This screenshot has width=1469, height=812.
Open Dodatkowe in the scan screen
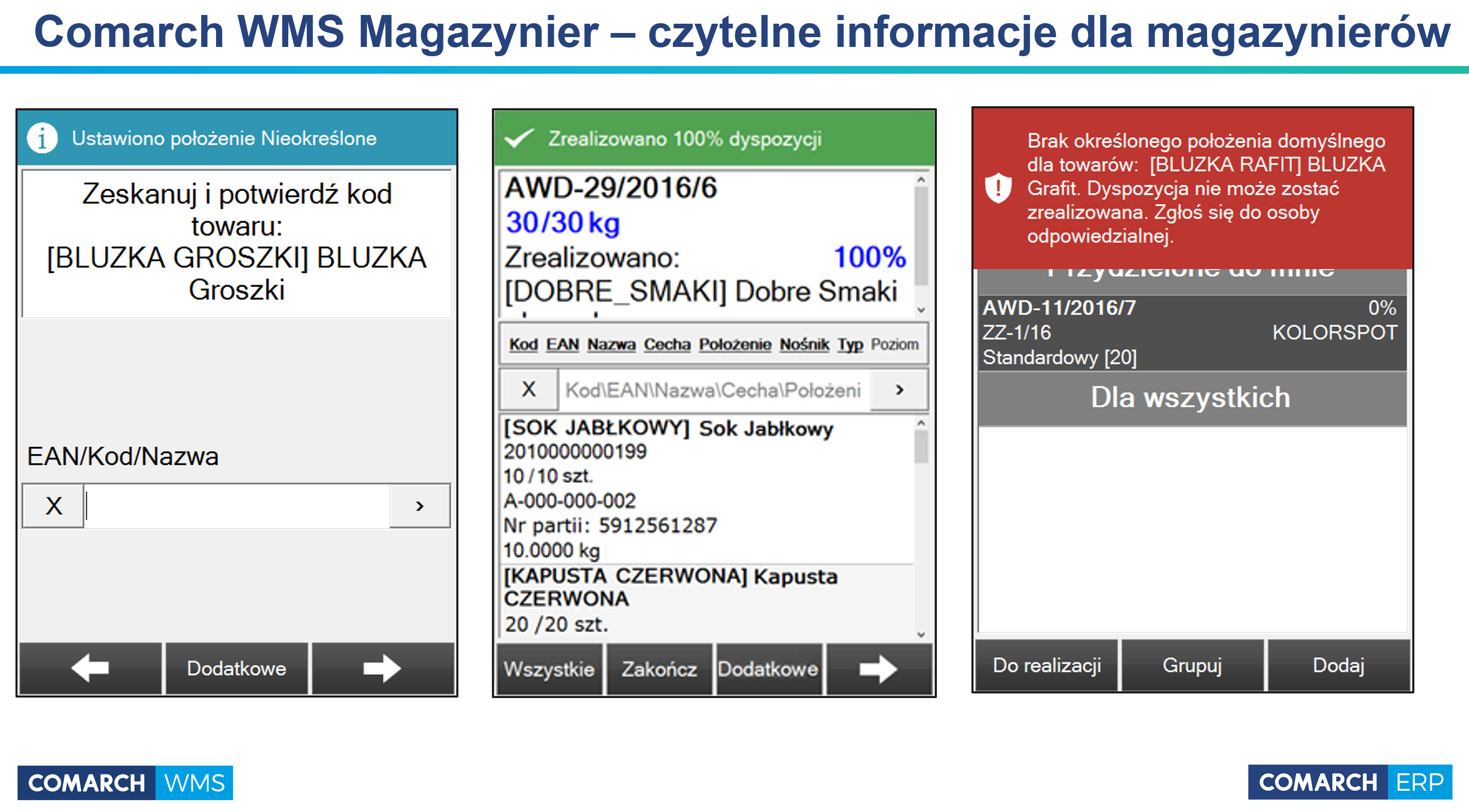237,668
